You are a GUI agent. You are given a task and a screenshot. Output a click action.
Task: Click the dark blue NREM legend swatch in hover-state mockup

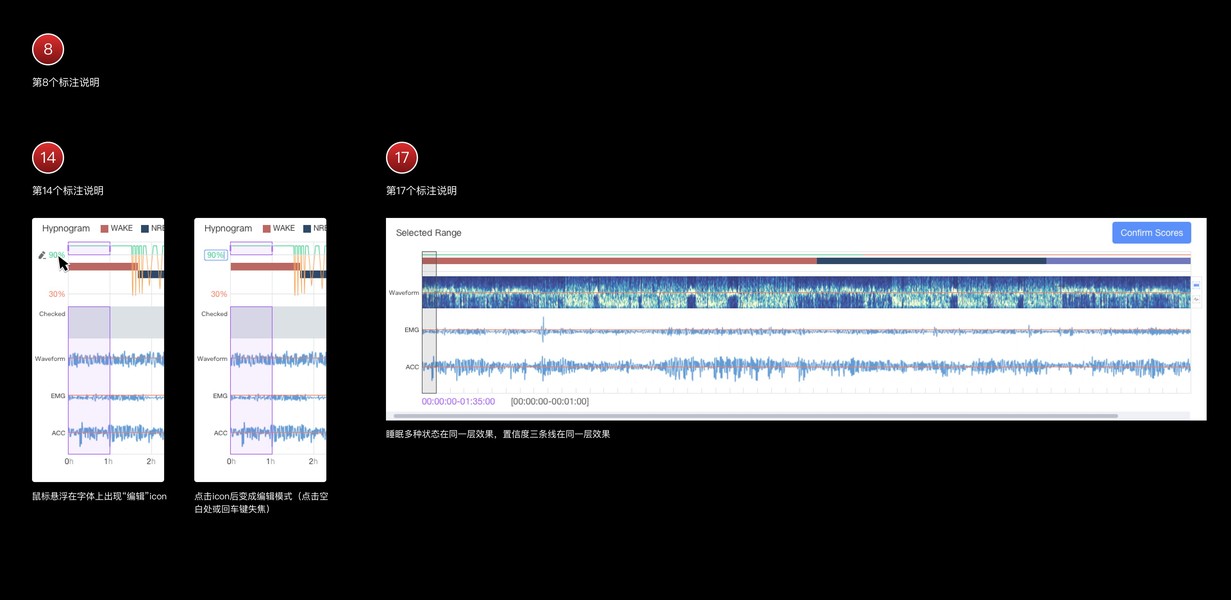coord(145,228)
